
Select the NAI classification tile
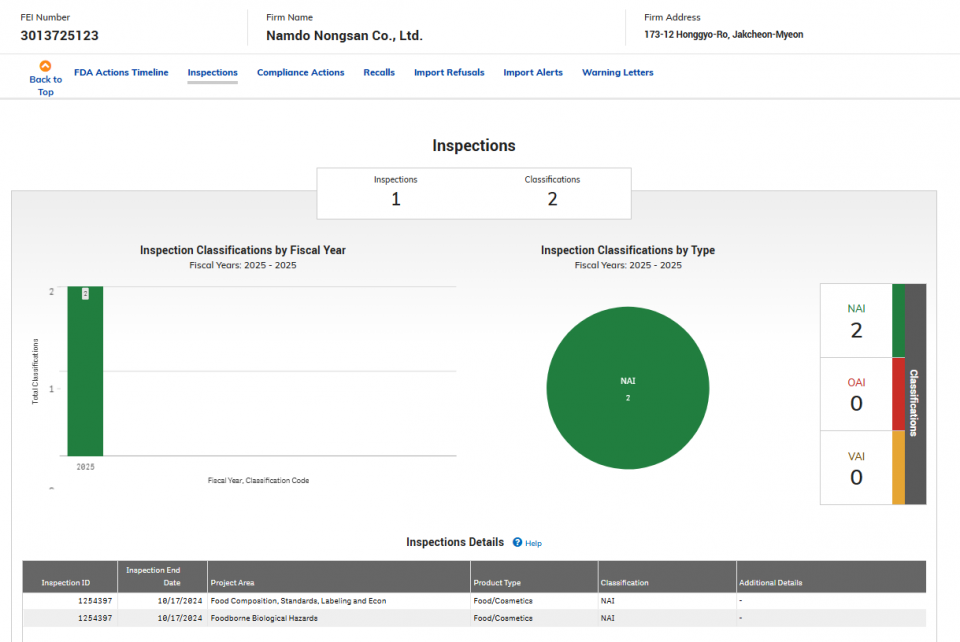pyautogui.click(x=856, y=321)
